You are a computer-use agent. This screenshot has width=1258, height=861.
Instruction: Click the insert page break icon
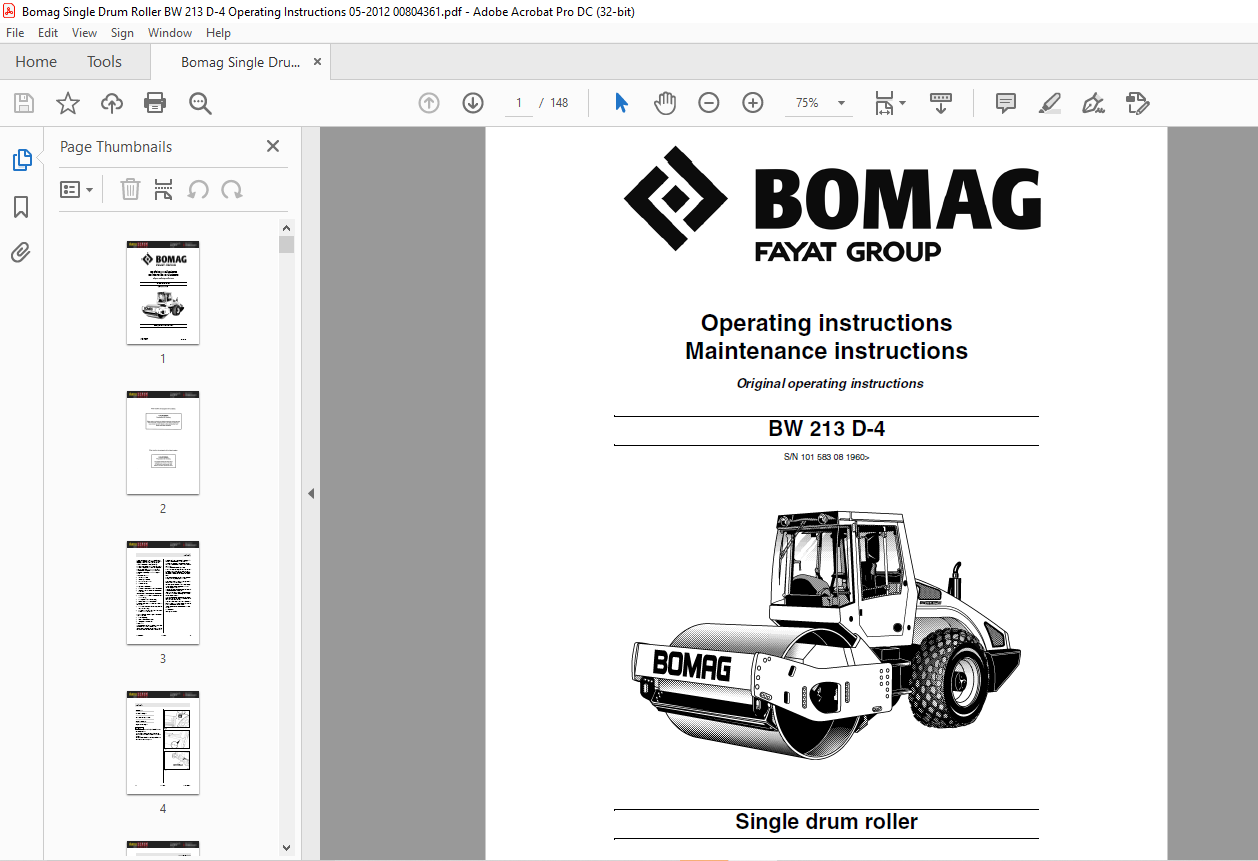click(164, 189)
